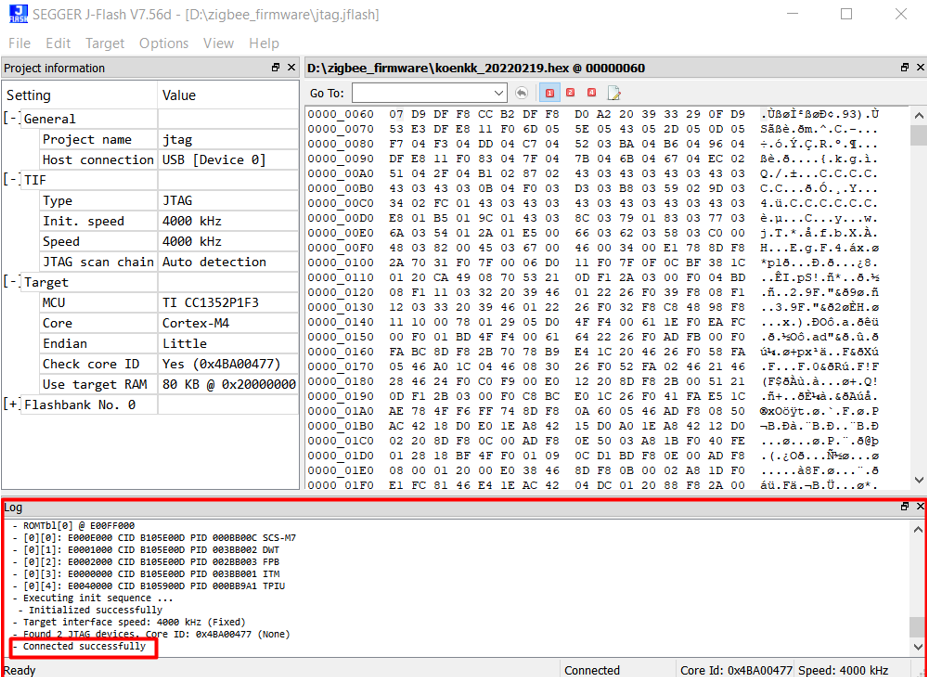Click the hex view scrollbar thumb
Image resolution: width=927 pixels, height=677 pixels.
coord(919,135)
